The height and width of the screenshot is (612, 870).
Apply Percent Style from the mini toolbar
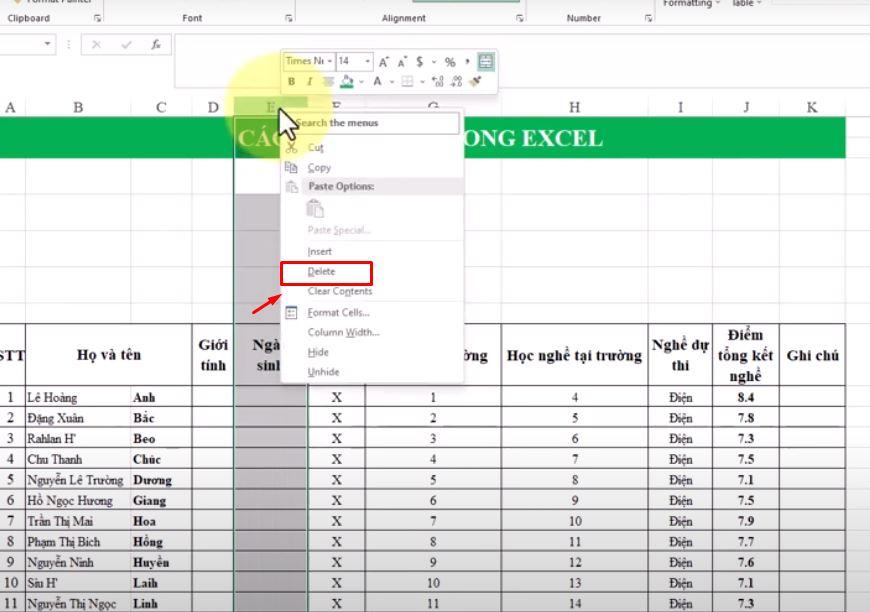[x=451, y=63]
